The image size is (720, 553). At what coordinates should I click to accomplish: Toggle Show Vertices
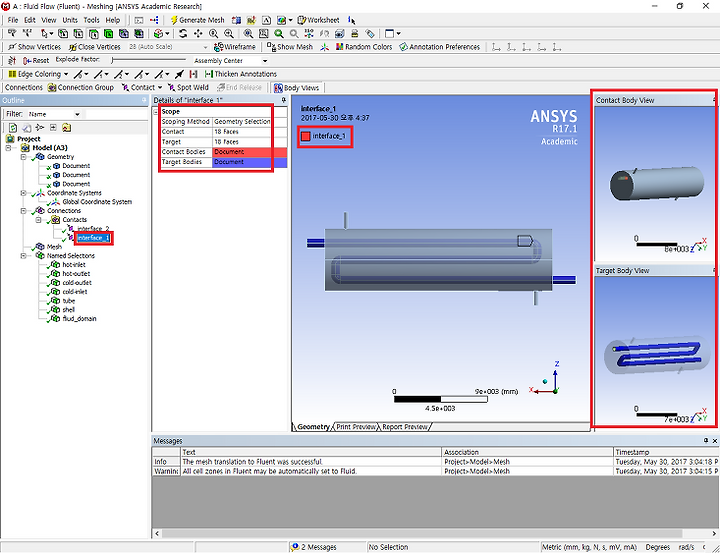(x=35, y=47)
